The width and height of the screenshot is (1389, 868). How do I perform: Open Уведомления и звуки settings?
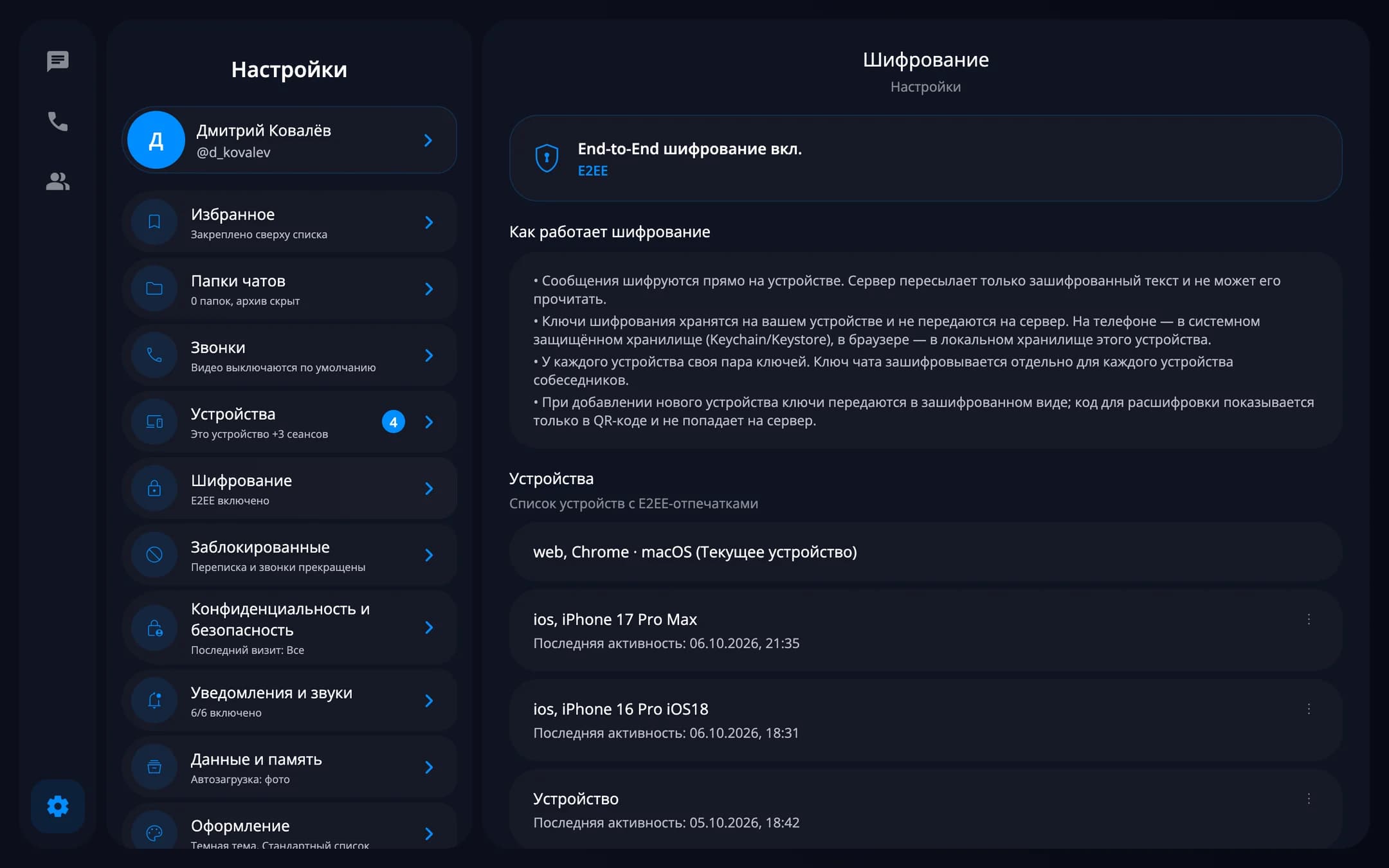[x=289, y=701]
